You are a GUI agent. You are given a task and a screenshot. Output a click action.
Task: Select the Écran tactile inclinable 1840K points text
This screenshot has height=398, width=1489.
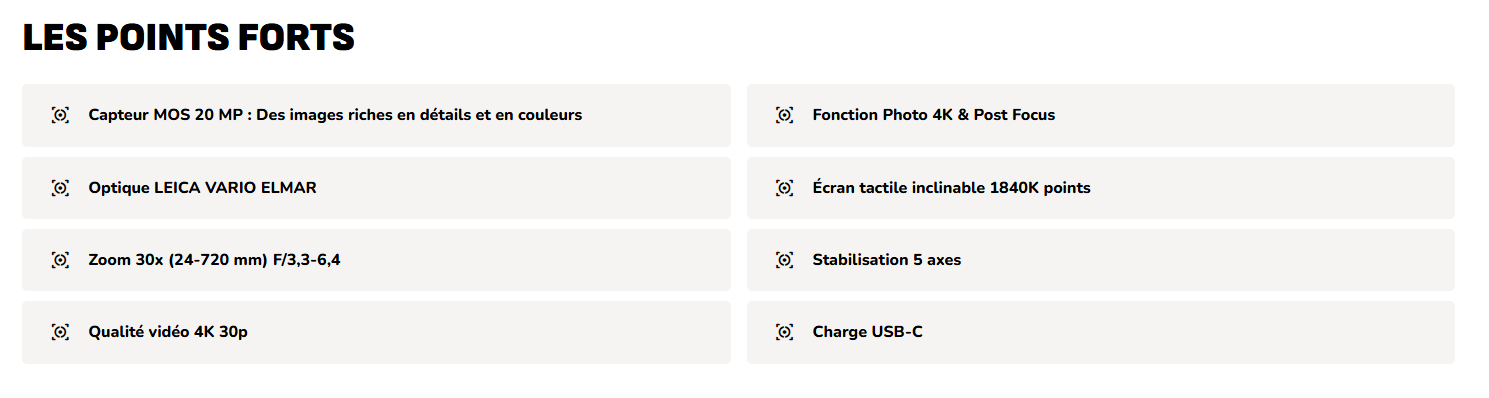coord(951,187)
